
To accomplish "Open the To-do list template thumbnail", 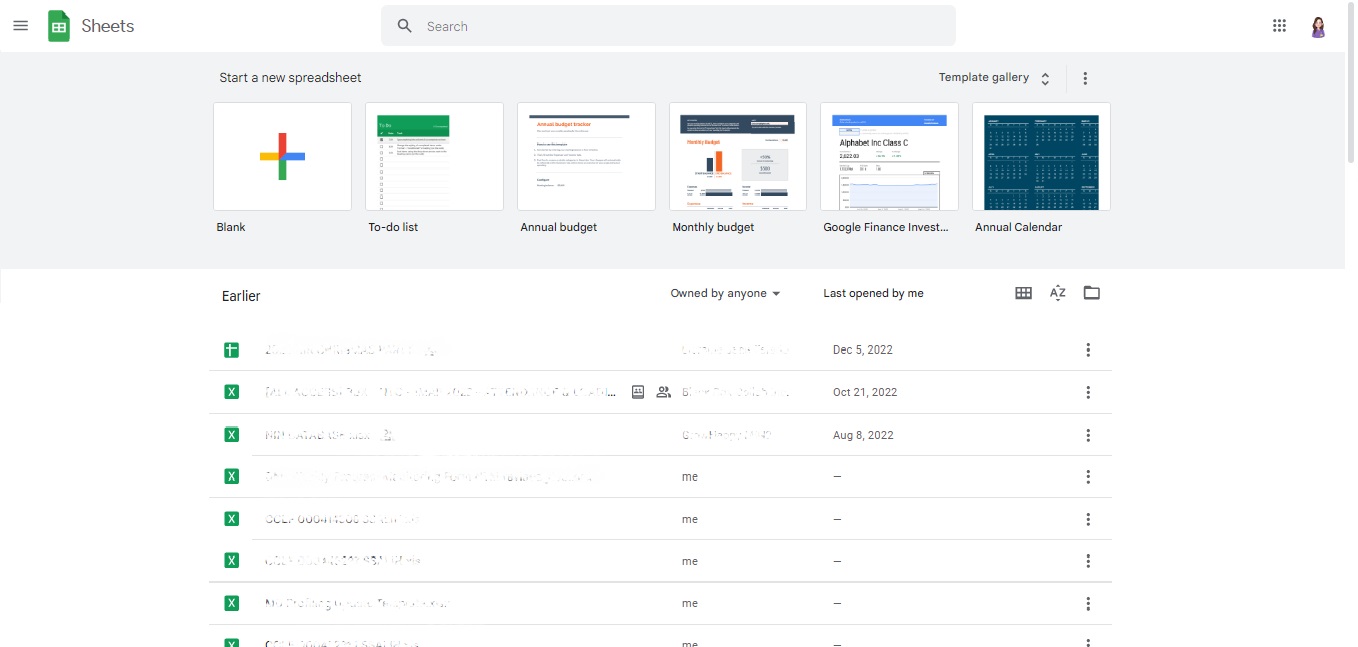I will coord(434,157).
